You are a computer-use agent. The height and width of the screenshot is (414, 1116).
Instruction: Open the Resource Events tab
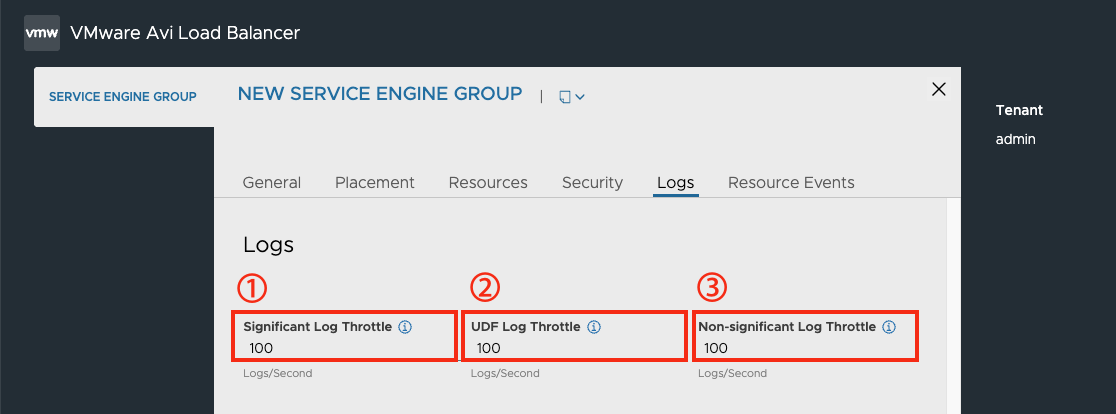tap(791, 183)
